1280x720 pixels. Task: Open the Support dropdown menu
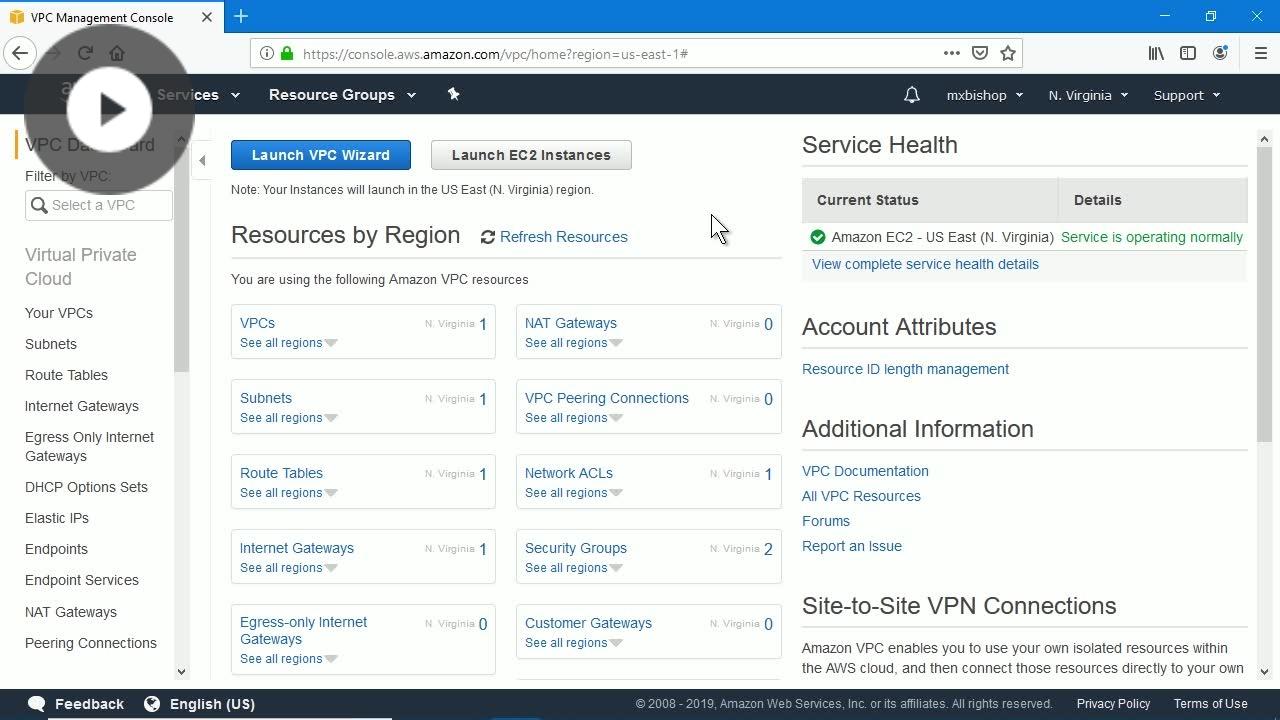click(x=1187, y=95)
